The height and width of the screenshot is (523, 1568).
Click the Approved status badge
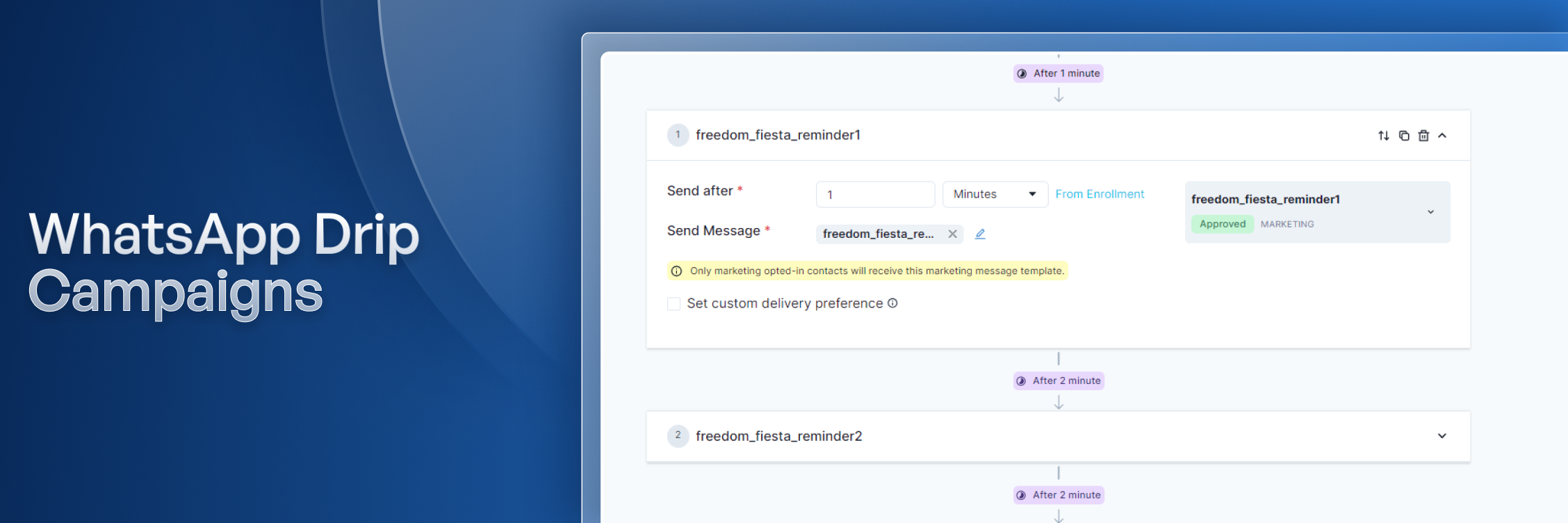(1223, 224)
